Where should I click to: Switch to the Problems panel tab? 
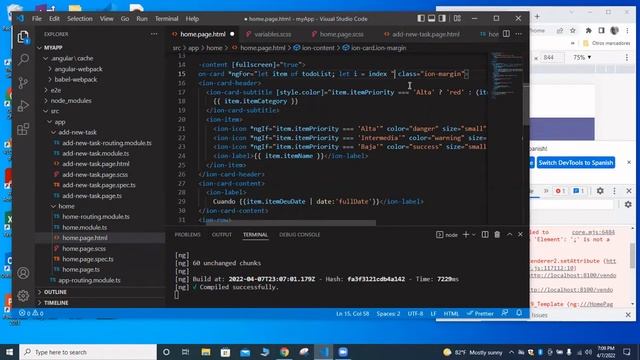point(187,235)
